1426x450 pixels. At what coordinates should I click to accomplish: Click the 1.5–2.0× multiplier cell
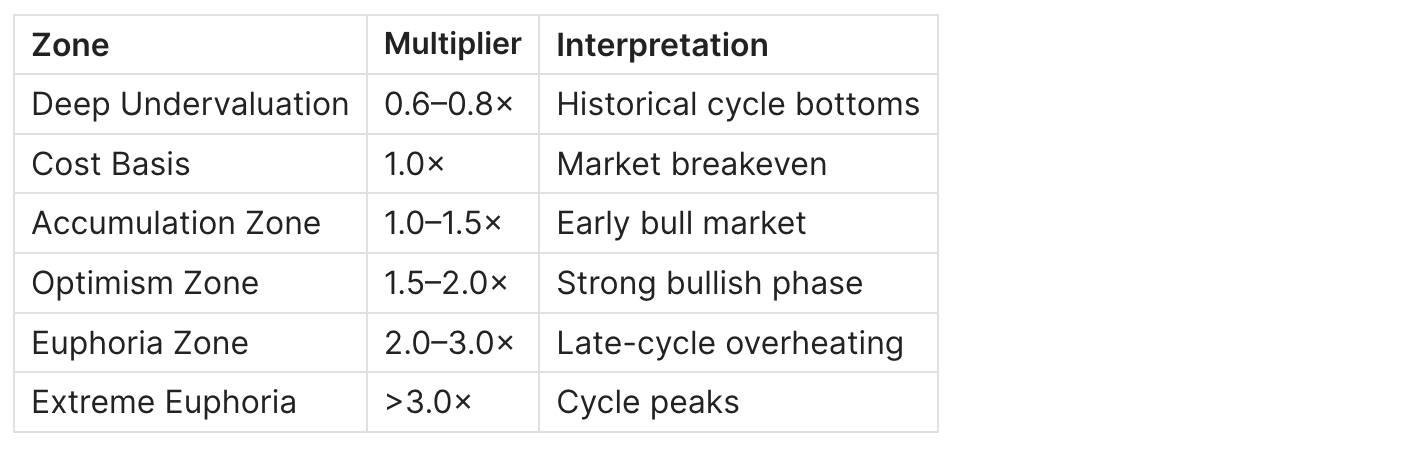pos(446,283)
